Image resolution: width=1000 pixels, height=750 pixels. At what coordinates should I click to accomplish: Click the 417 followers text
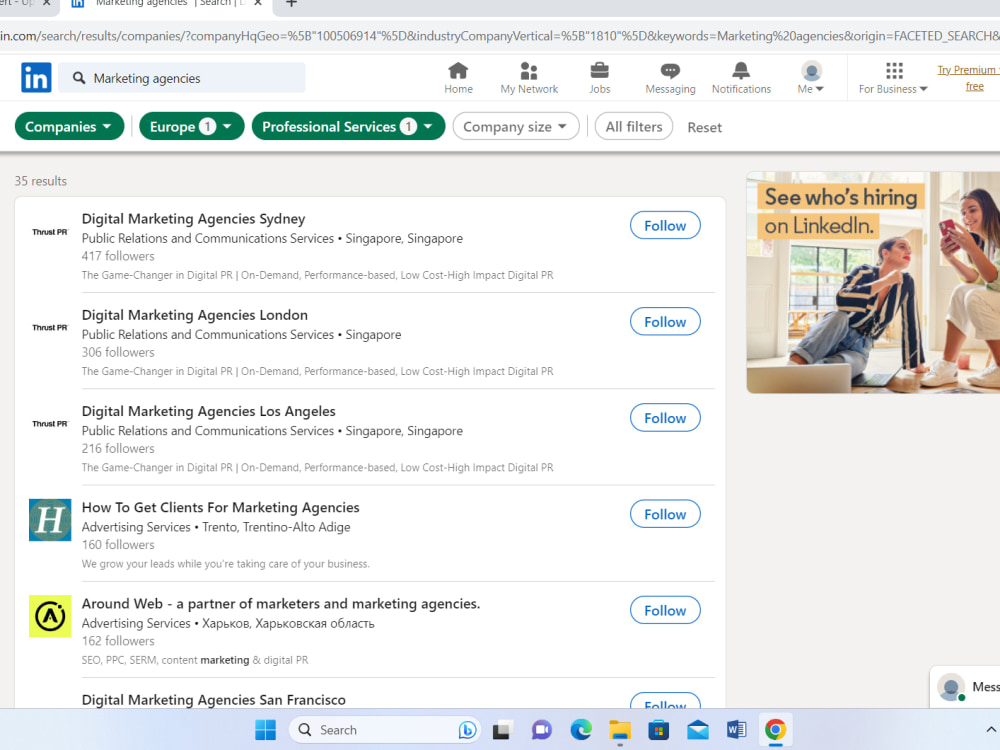click(118, 256)
